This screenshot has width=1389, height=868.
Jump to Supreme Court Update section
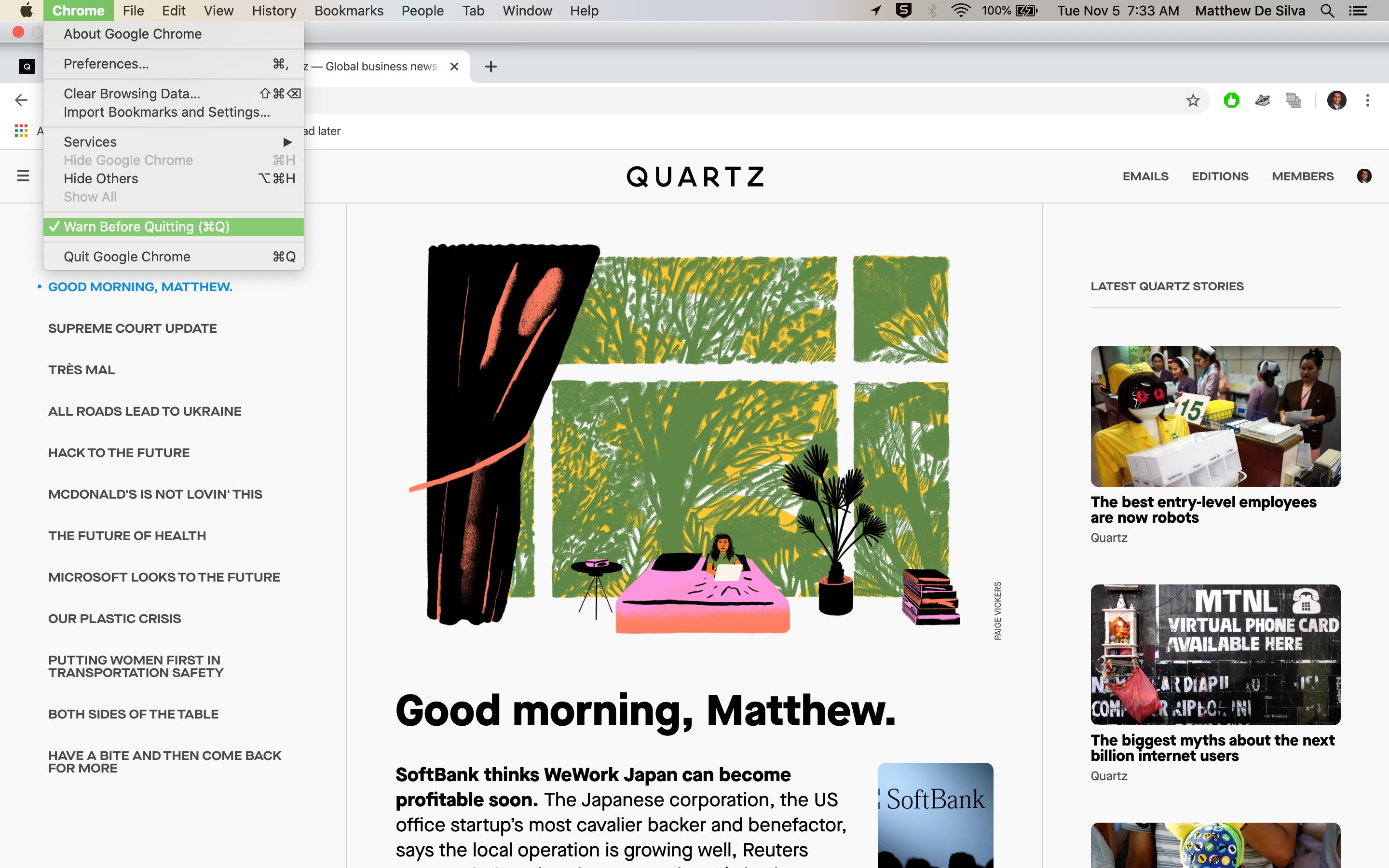point(133,328)
